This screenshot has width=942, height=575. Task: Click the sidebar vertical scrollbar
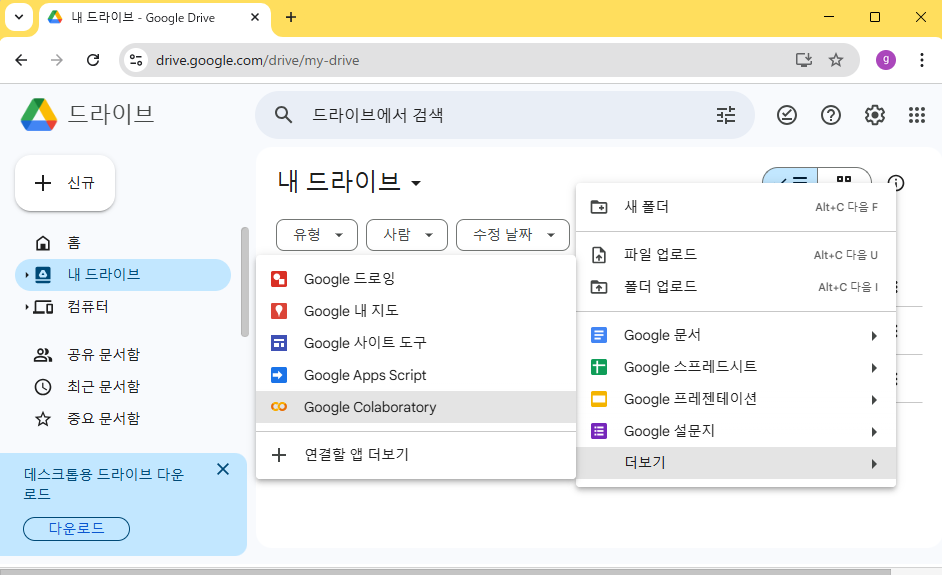click(245, 282)
